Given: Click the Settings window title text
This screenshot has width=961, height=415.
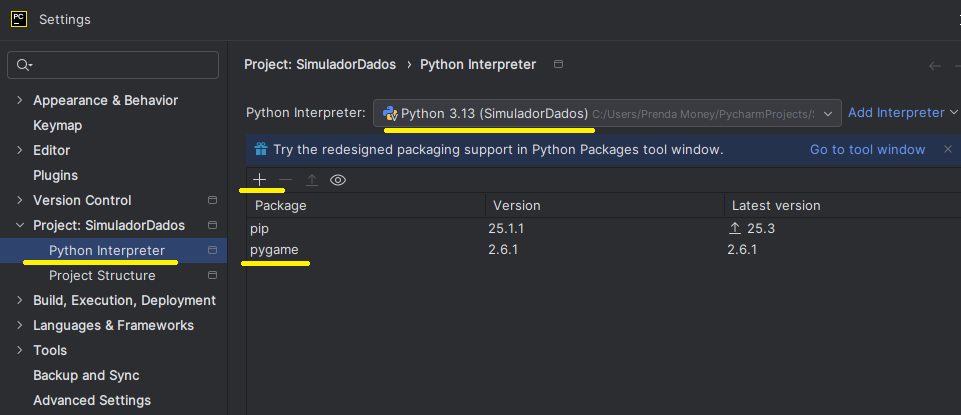Looking at the screenshot, I should (65, 20).
